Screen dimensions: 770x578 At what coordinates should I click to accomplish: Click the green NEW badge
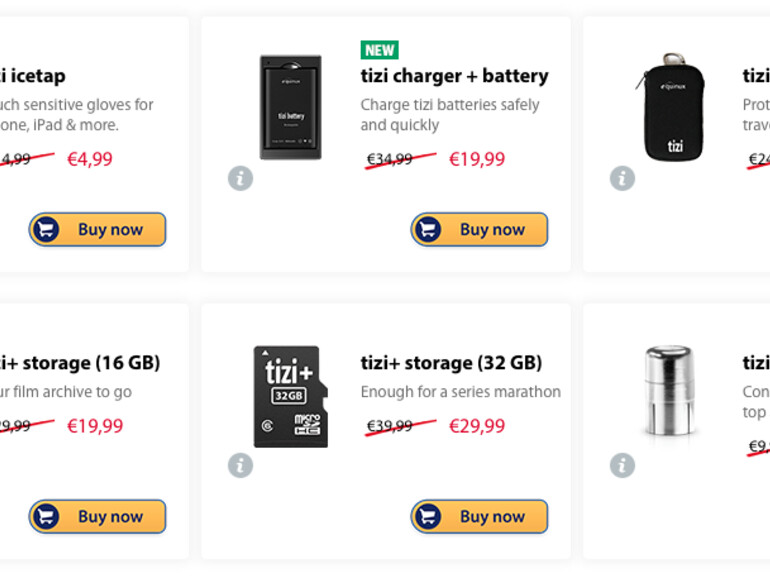pos(380,50)
